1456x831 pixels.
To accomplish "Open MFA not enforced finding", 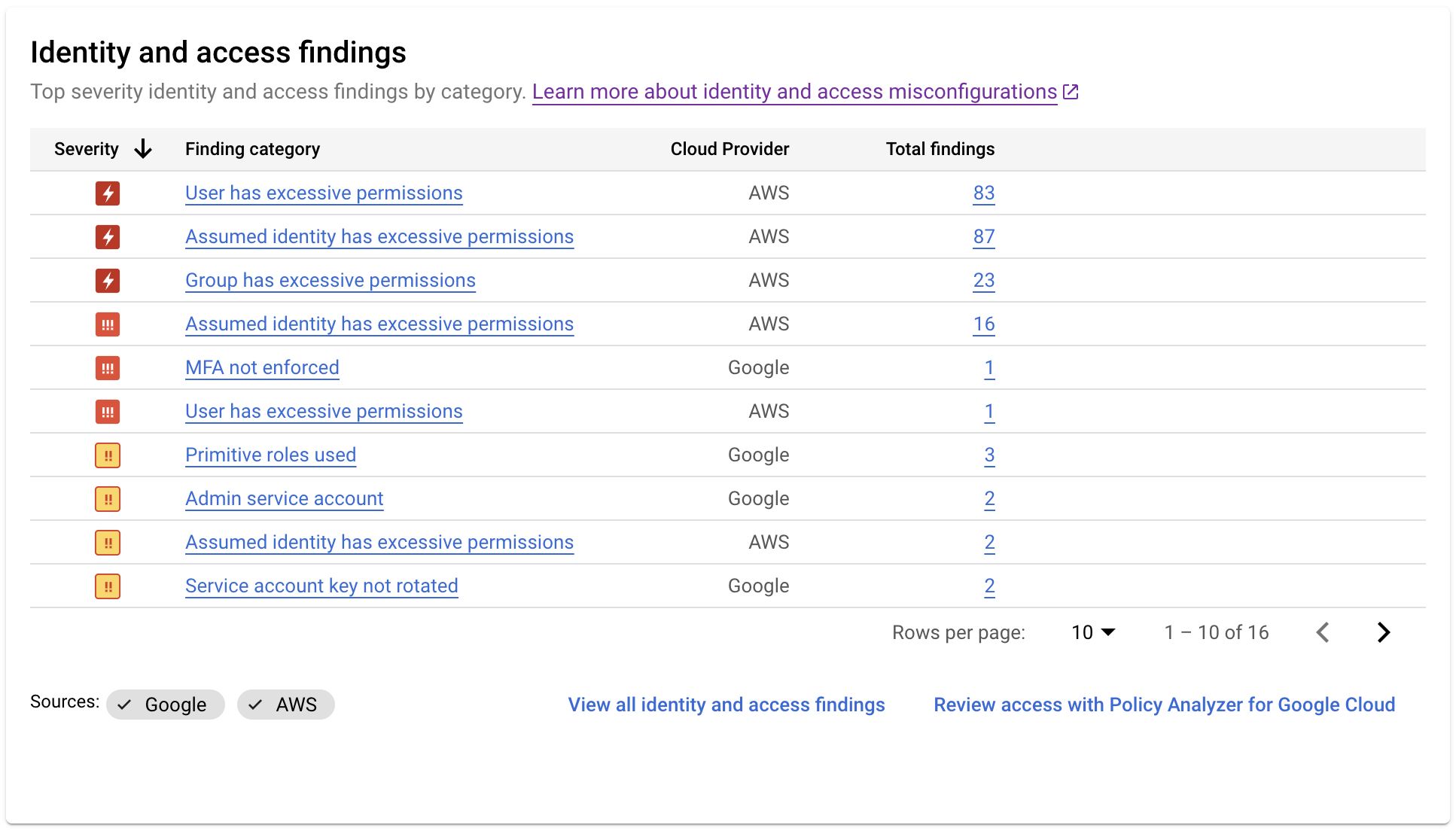I will click(x=262, y=367).
